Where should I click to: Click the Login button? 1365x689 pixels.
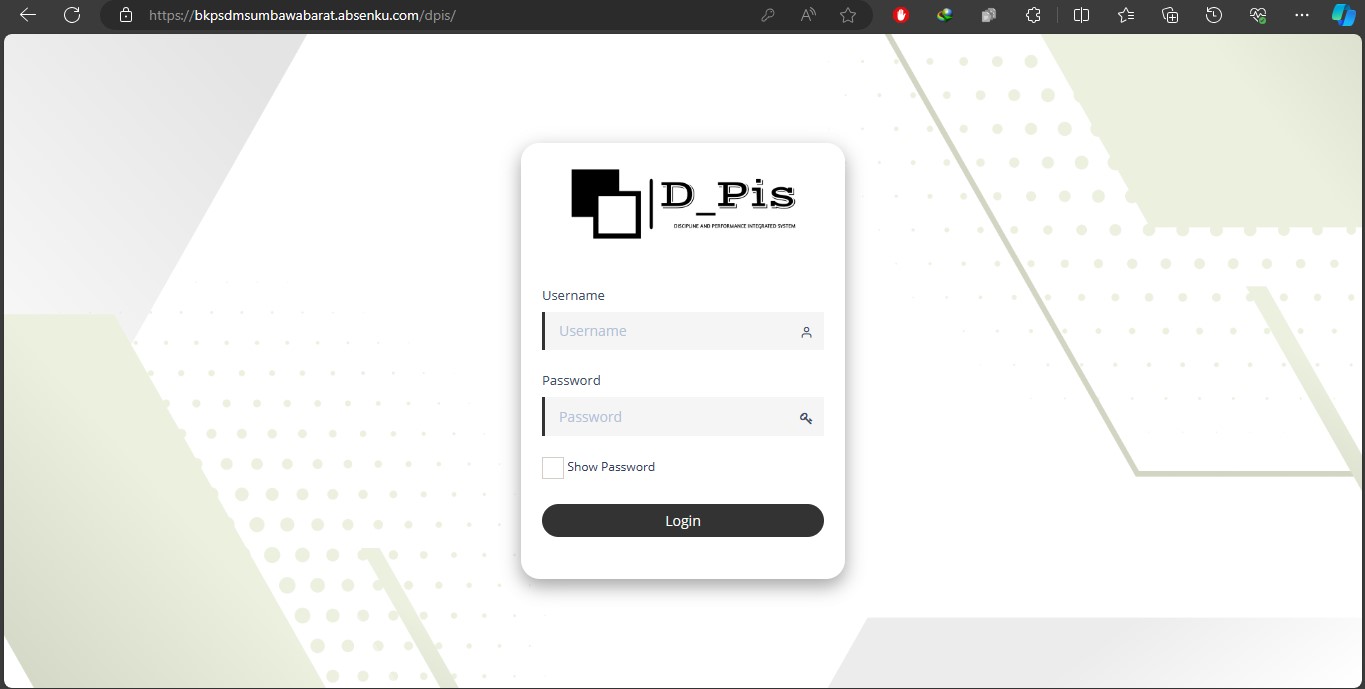pos(682,521)
